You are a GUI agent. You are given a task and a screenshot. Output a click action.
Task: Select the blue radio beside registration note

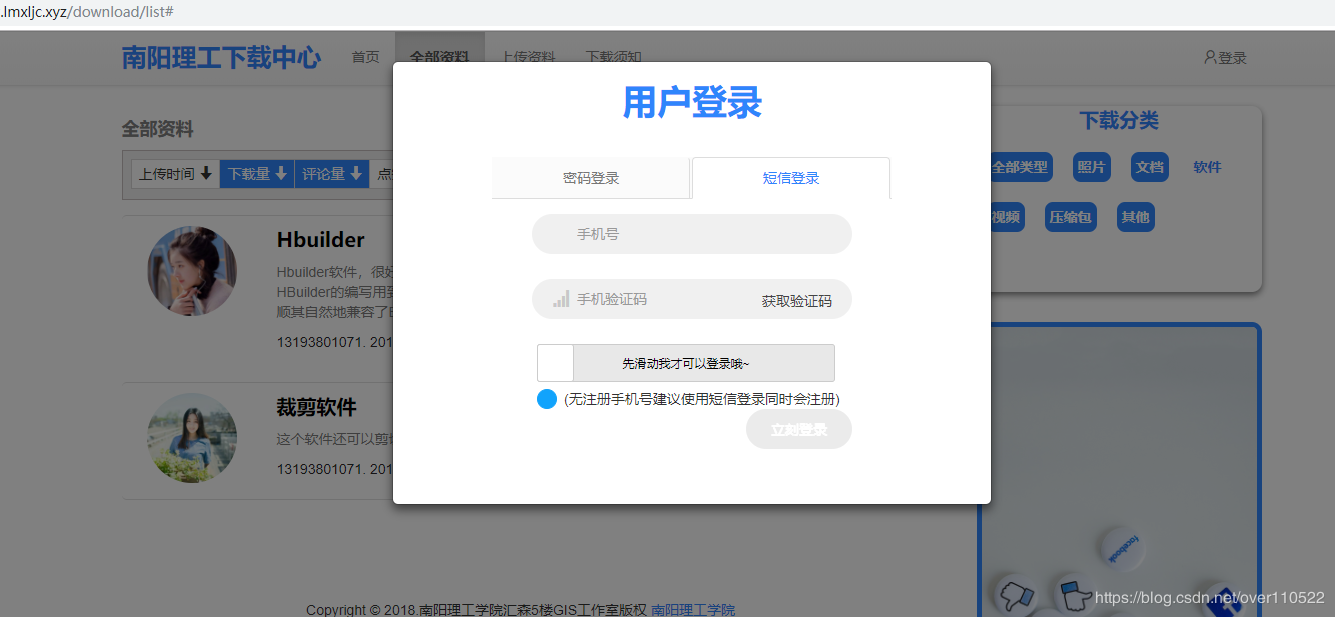(546, 399)
